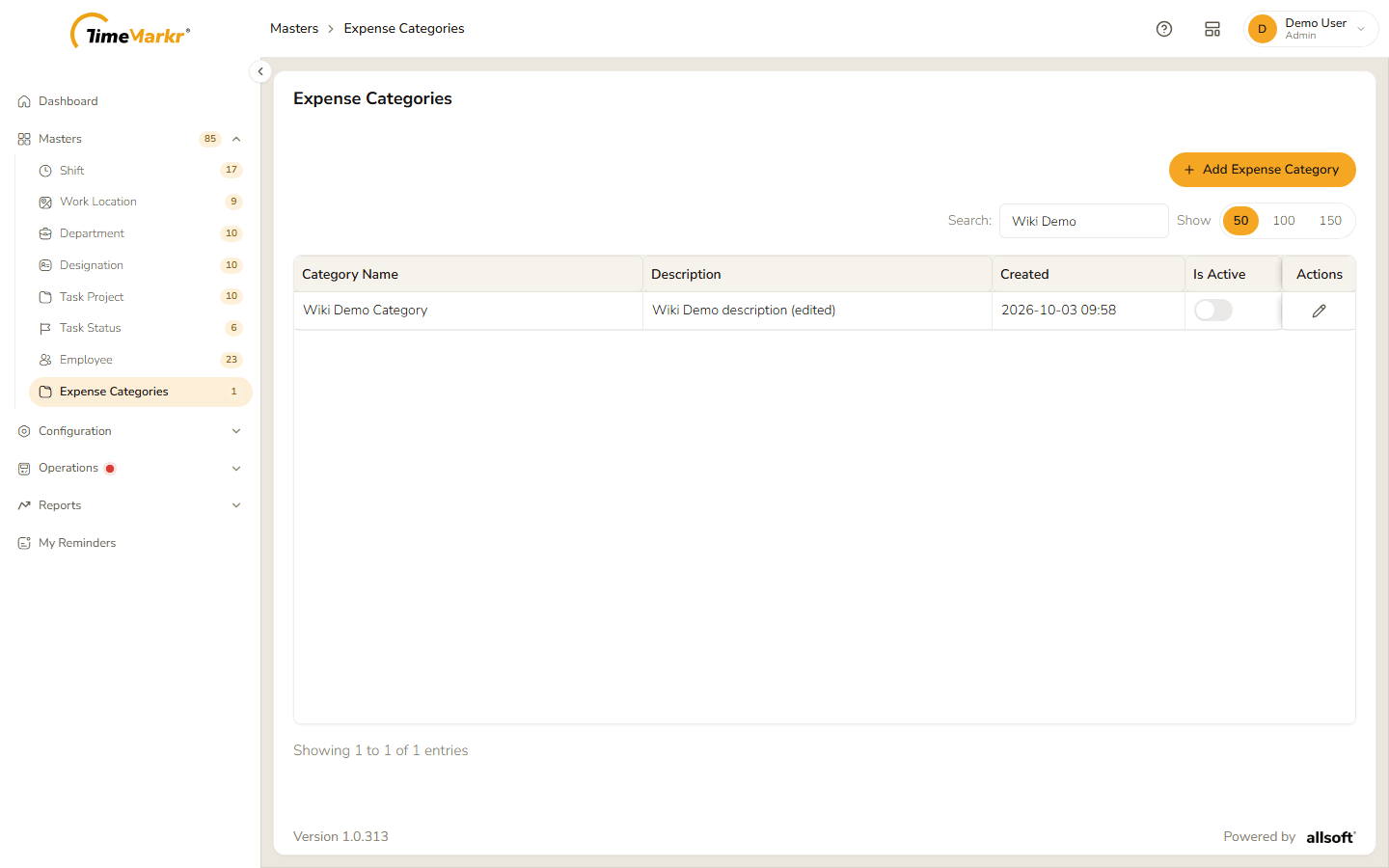Viewport: 1389px width, 868px height.
Task: Expand the Reports menu chevron
Action: point(236,505)
